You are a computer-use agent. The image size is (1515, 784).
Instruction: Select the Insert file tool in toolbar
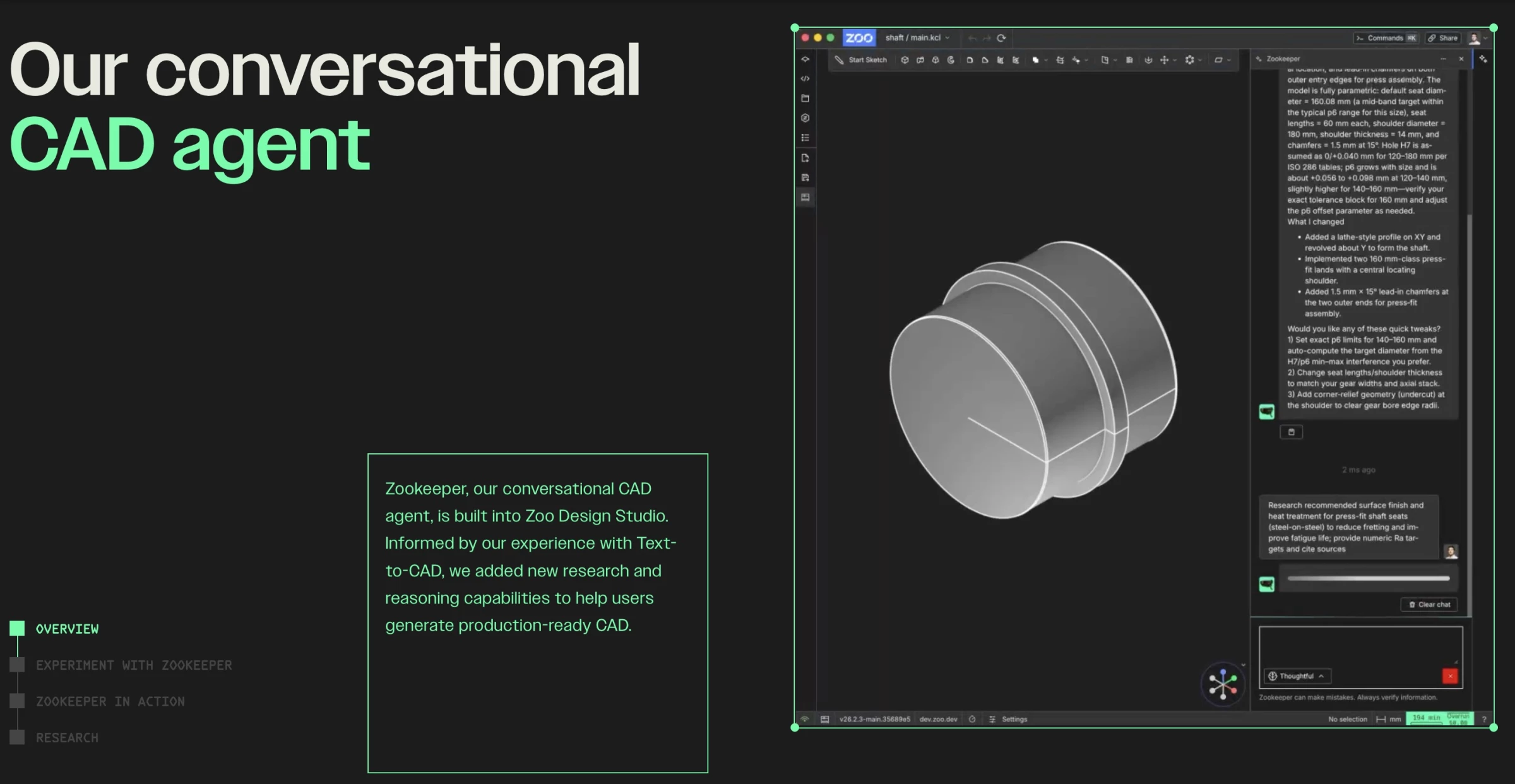[x=1105, y=60]
